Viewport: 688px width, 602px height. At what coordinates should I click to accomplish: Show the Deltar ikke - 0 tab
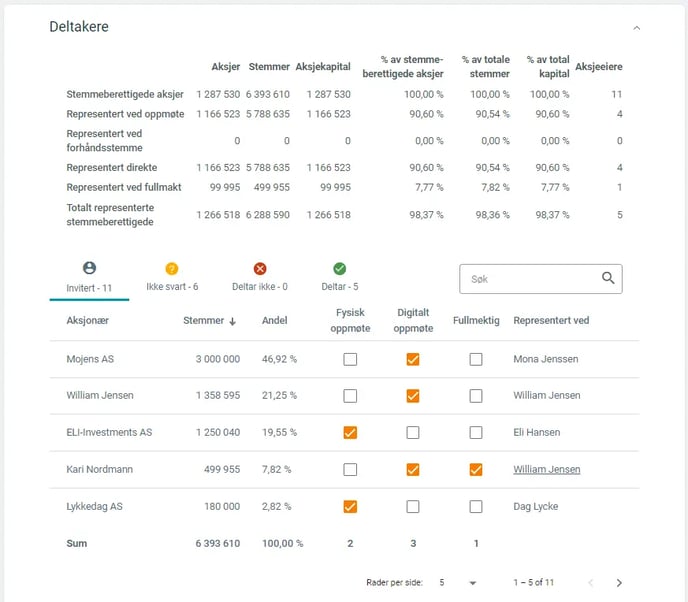[260, 278]
